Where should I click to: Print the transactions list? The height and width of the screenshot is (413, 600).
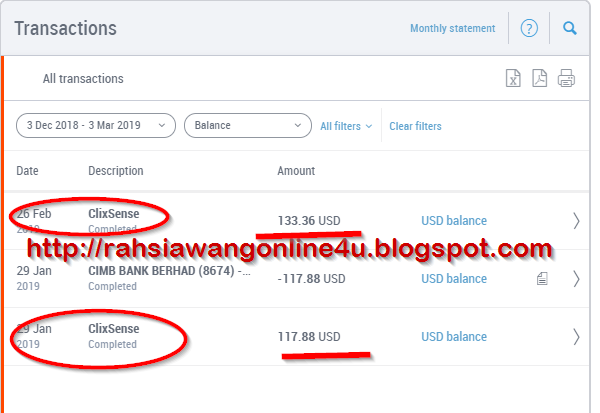(x=566, y=78)
